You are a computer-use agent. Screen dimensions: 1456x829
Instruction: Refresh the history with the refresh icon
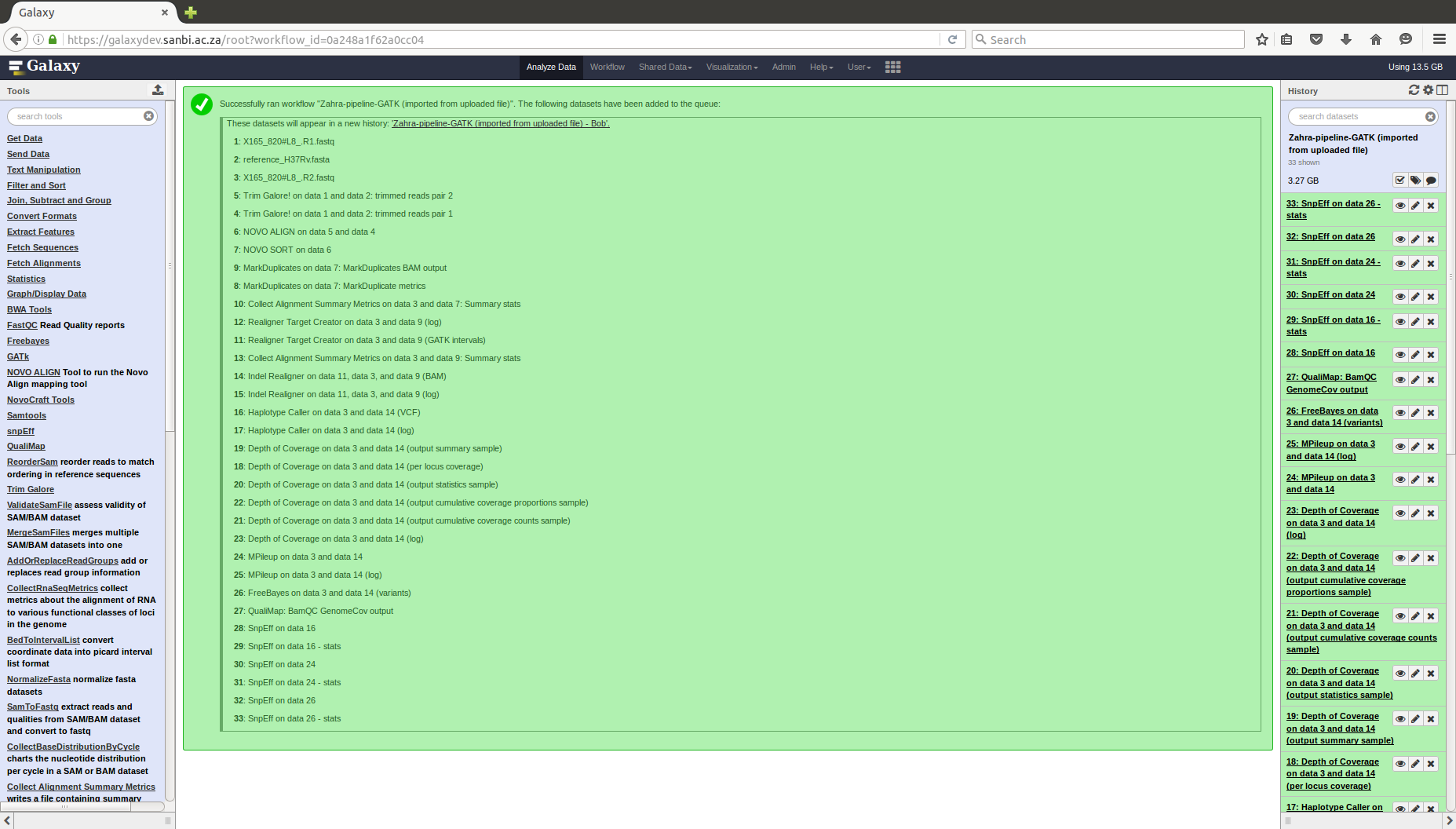tap(1414, 90)
